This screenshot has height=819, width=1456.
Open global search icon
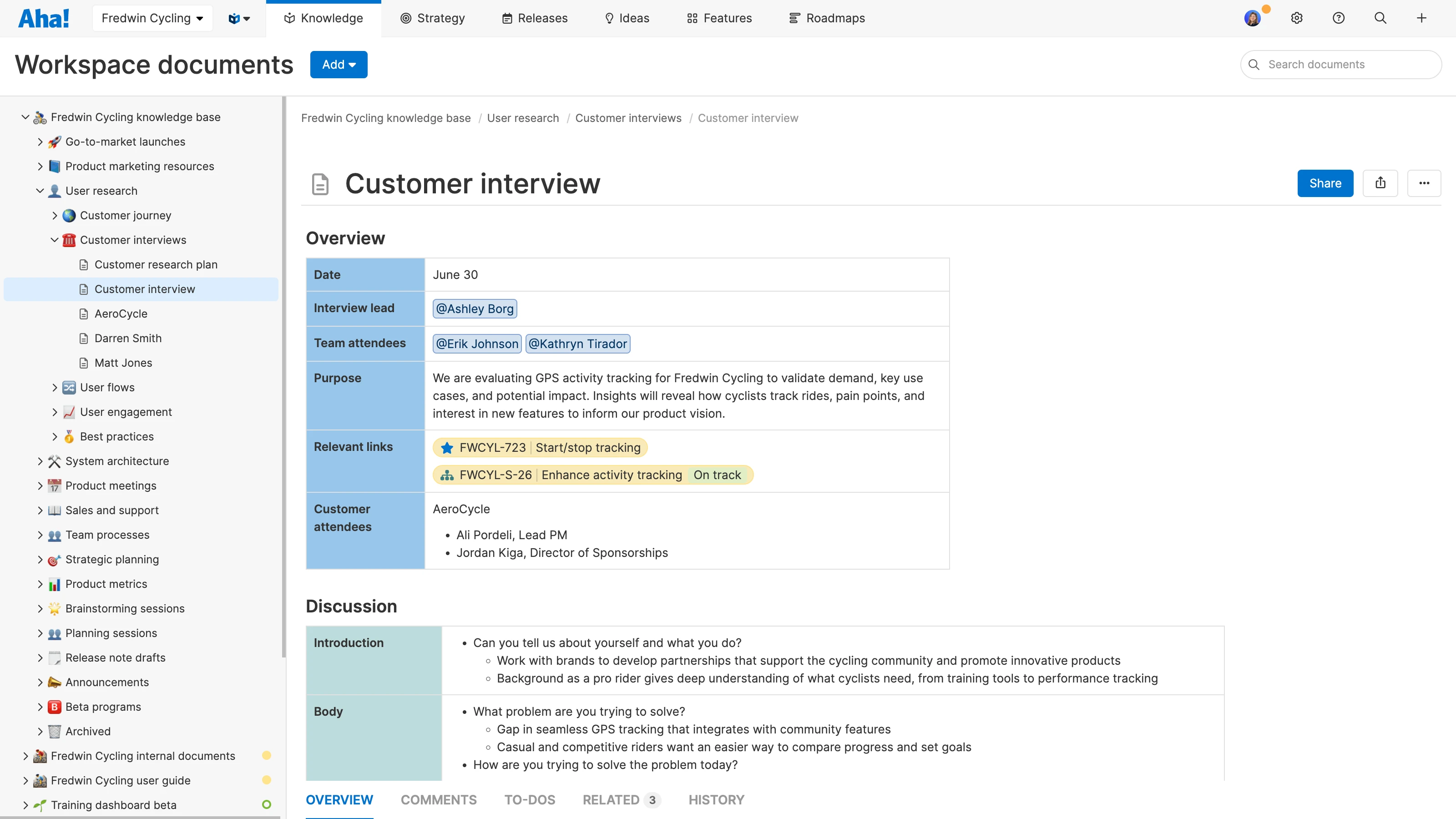[1380, 18]
